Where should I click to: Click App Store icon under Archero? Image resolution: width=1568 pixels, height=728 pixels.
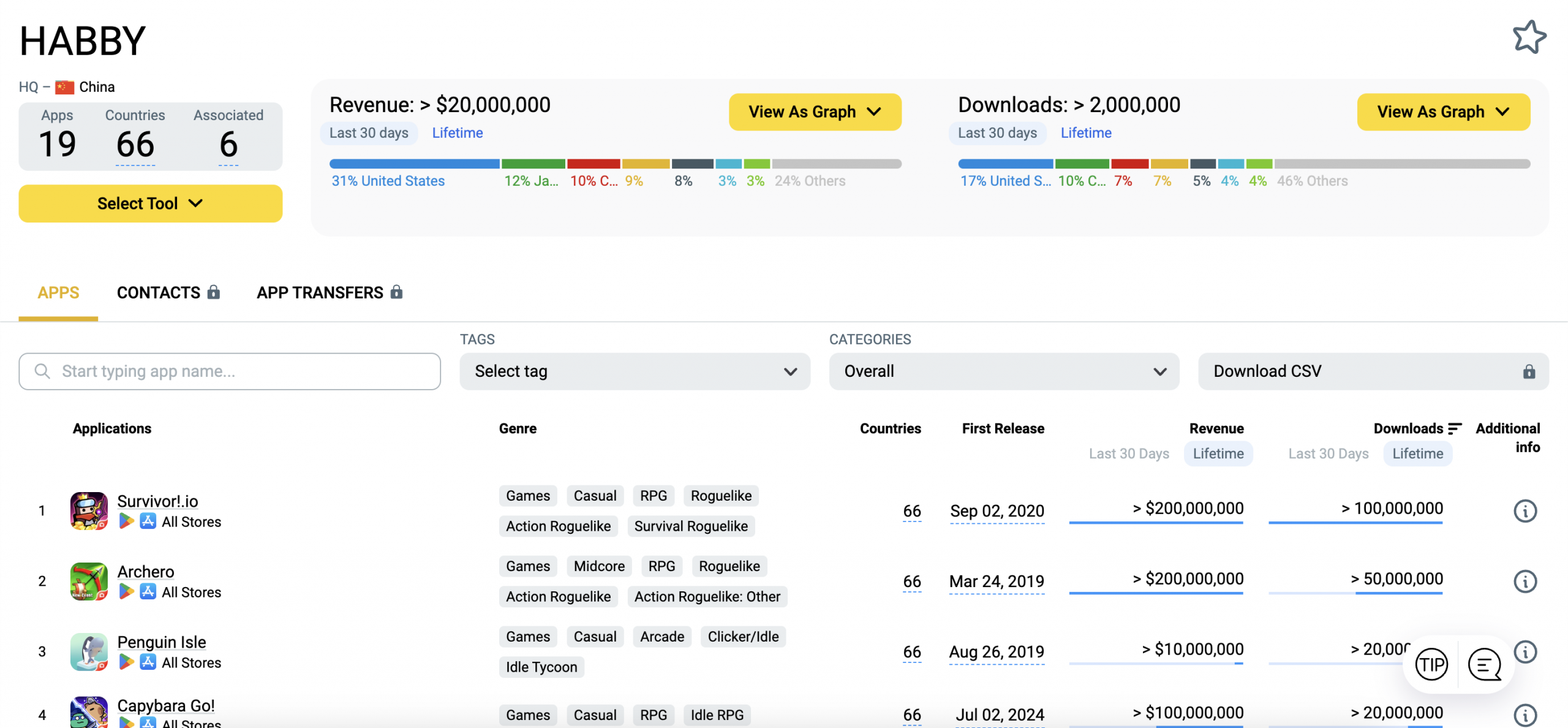(x=148, y=592)
